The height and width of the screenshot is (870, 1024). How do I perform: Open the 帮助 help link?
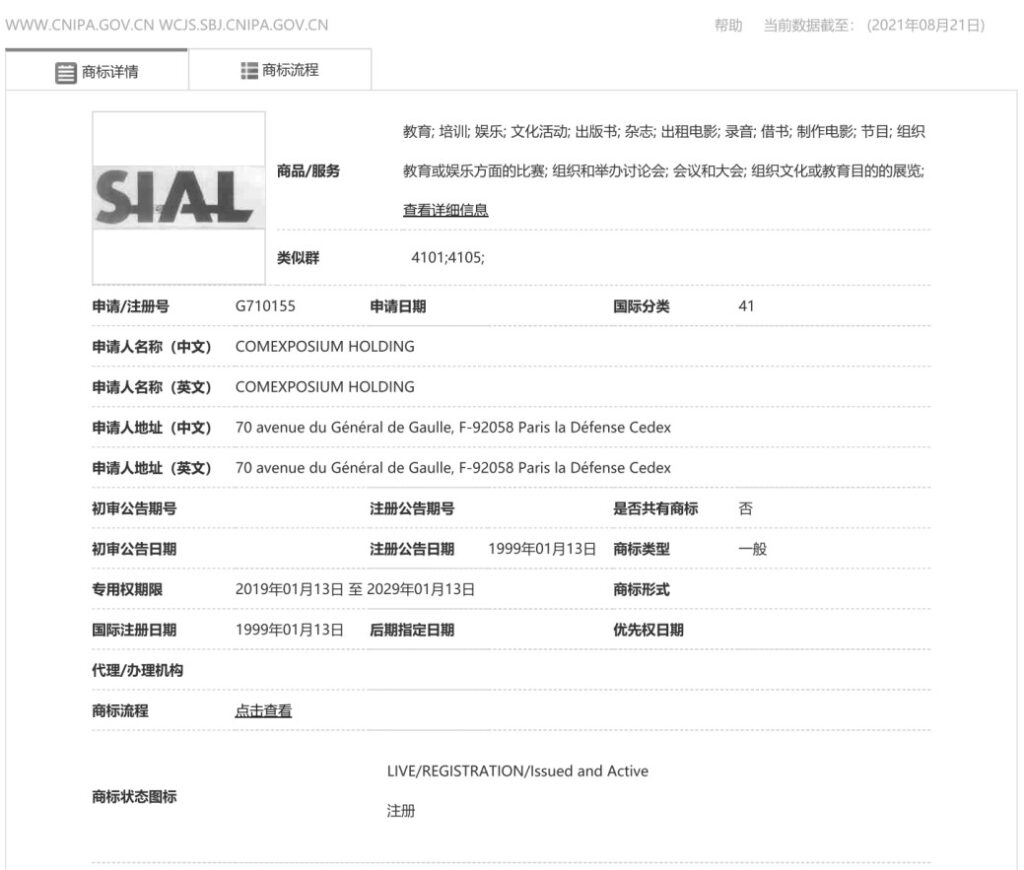[728, 25]
